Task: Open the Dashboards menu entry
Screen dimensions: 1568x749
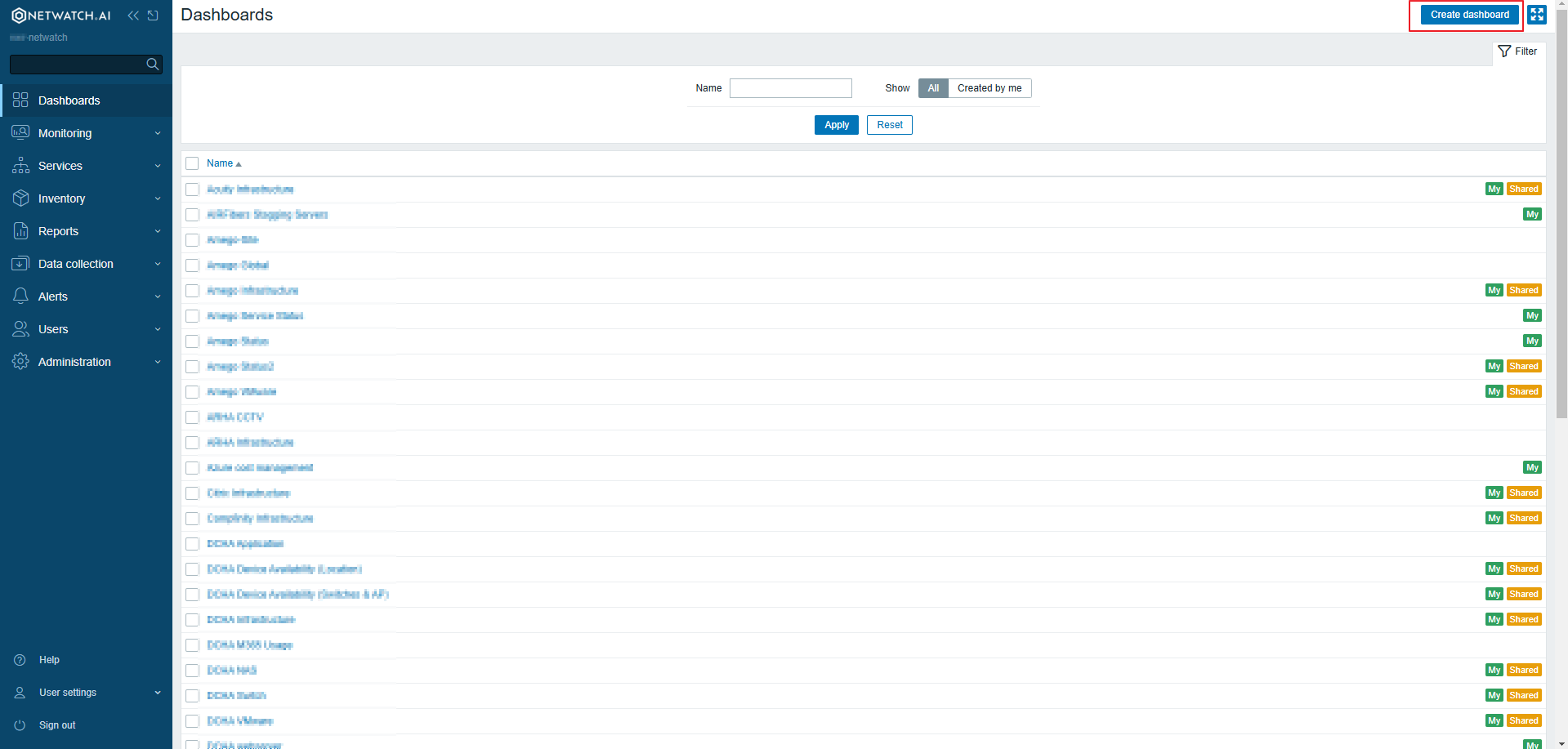Action: click(x=69, y=100)
